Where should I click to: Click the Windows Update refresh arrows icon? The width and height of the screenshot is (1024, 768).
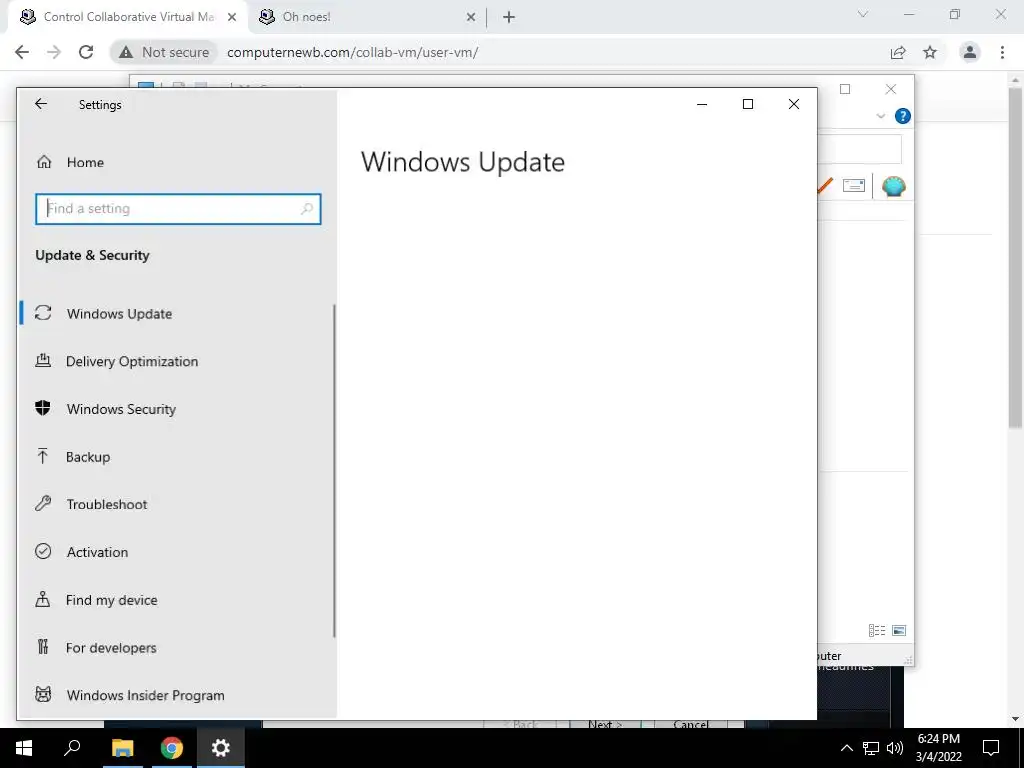43,313
